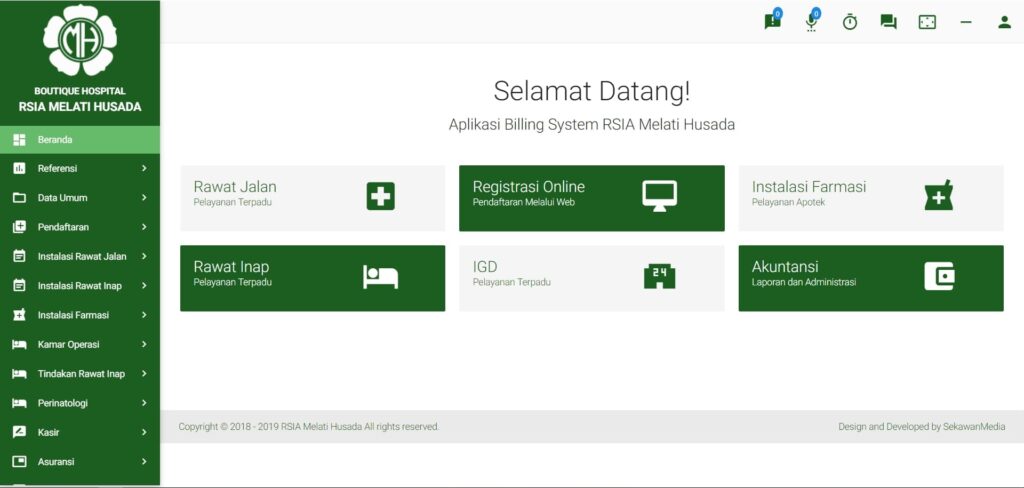Viewport: 1024px width, 488px height.
Task: Open the Perinatologi sidebar menu
Action: tap(80, 403)
